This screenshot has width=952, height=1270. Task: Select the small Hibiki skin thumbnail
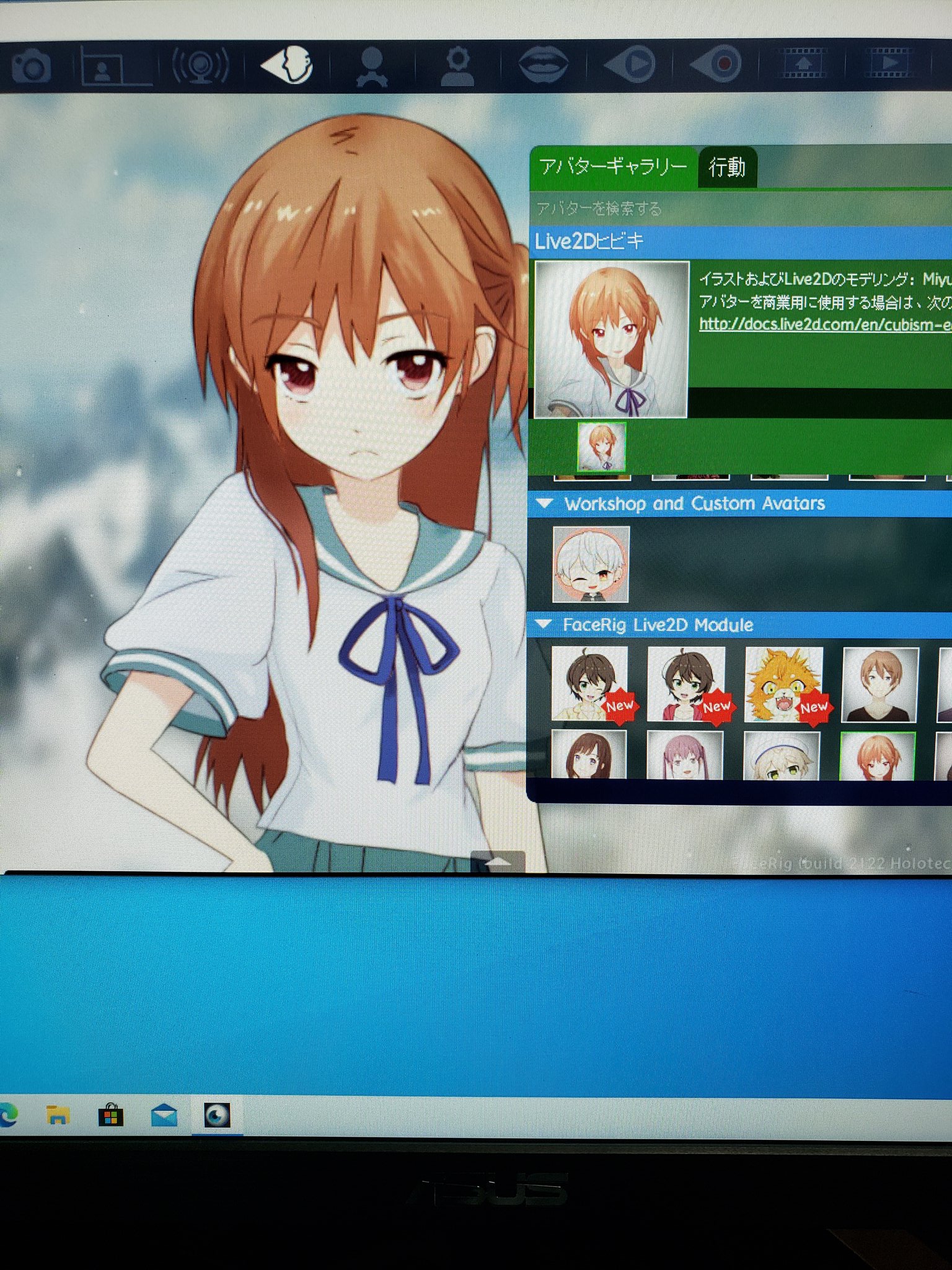[601, 446]
